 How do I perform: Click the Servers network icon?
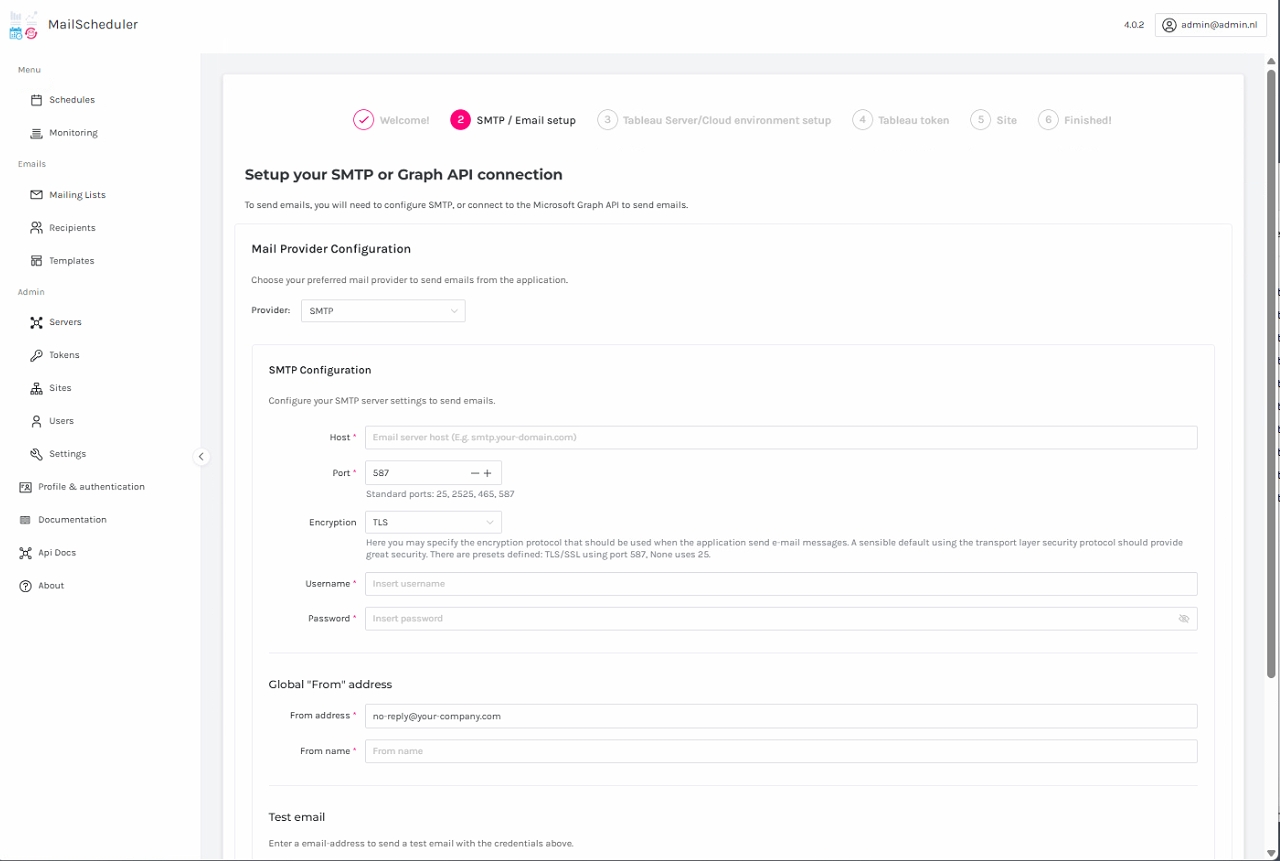pyautogui.click(x=37, y=322)
